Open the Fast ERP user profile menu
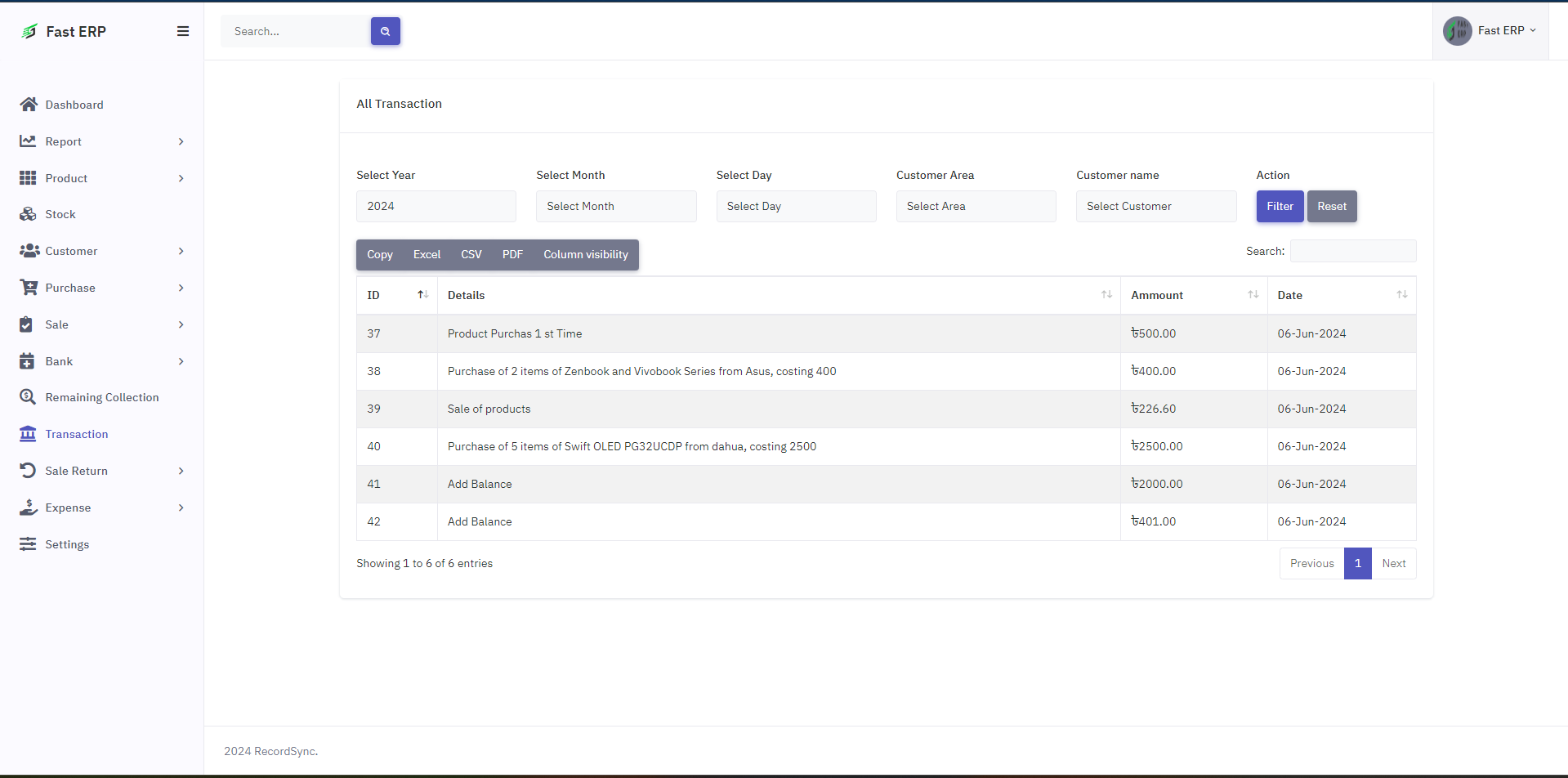 coord(1490,31)
